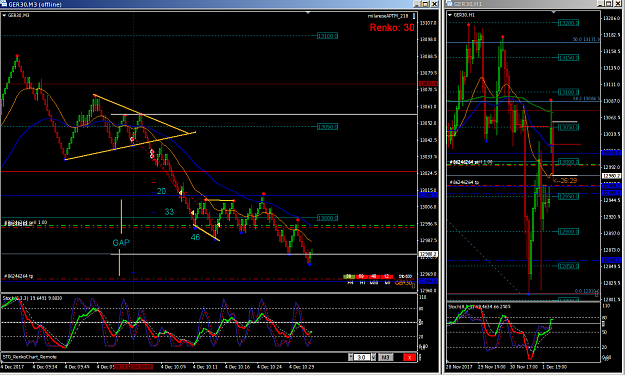Select the #86246264 sell 1.00 order line label in the M3 chart

pos(26,223)
